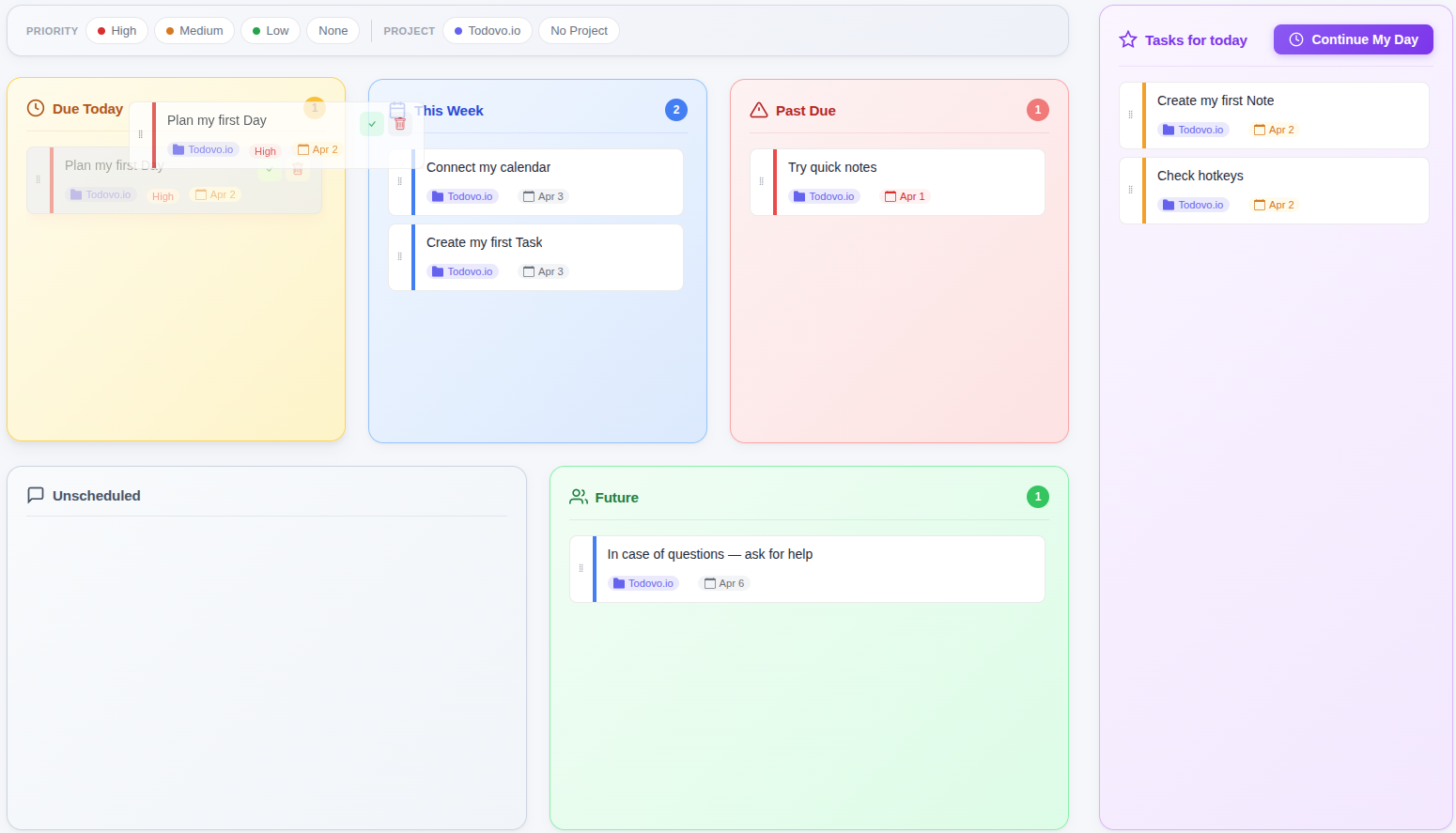1456x833 pixels.
Task: Click Todovo.io tag on Check hotkeys
Action: pos(1193,205)
